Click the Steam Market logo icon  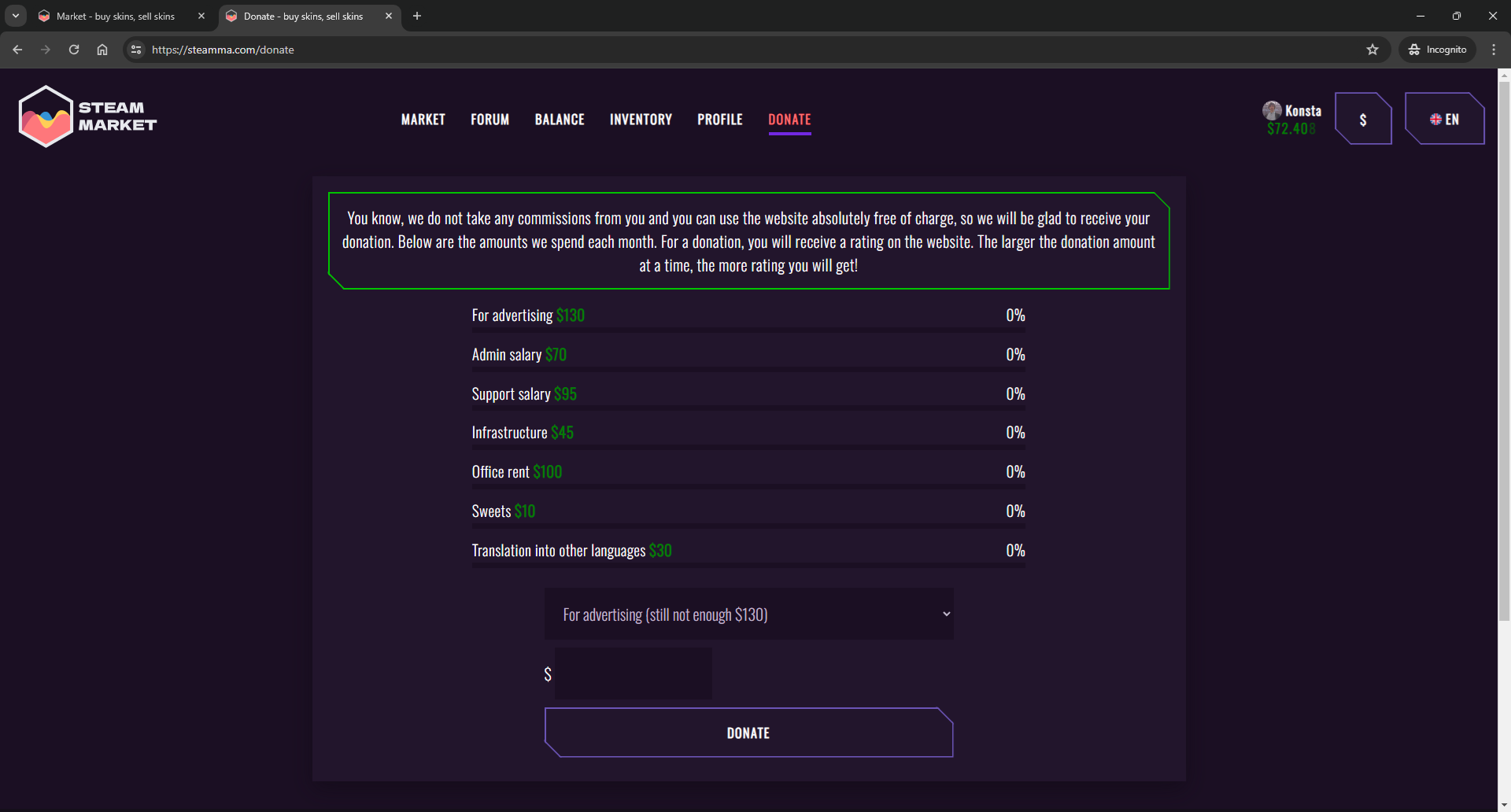(46, 116)
